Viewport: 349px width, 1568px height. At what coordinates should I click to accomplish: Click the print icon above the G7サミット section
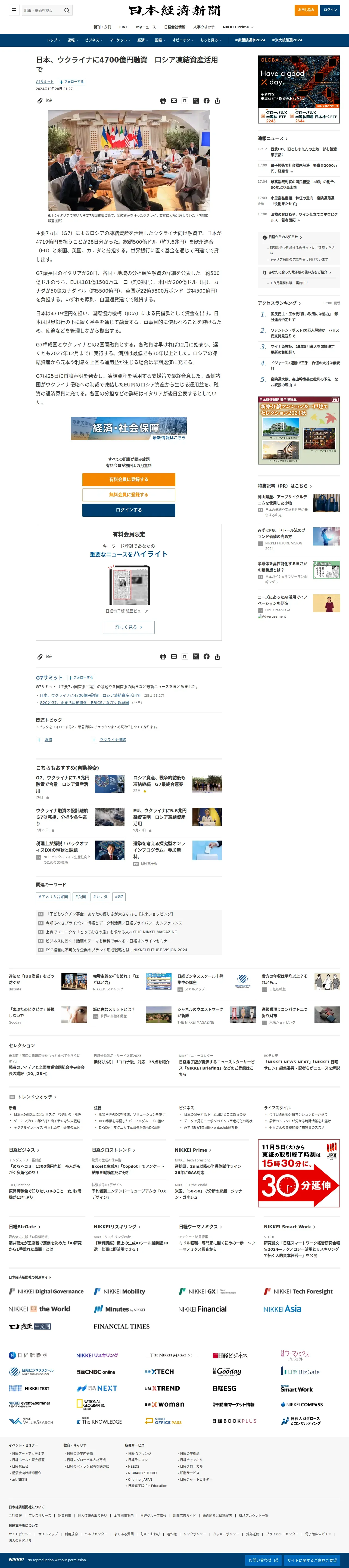[x=163, y=657]
